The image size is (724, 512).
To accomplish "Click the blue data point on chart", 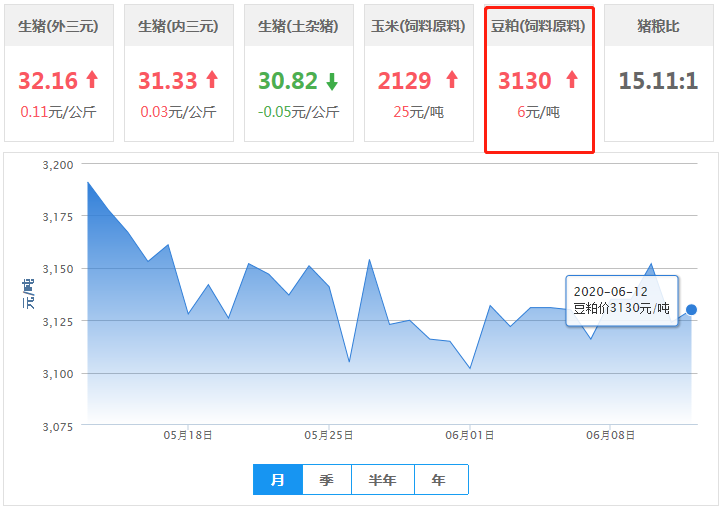I will [691, 310].
